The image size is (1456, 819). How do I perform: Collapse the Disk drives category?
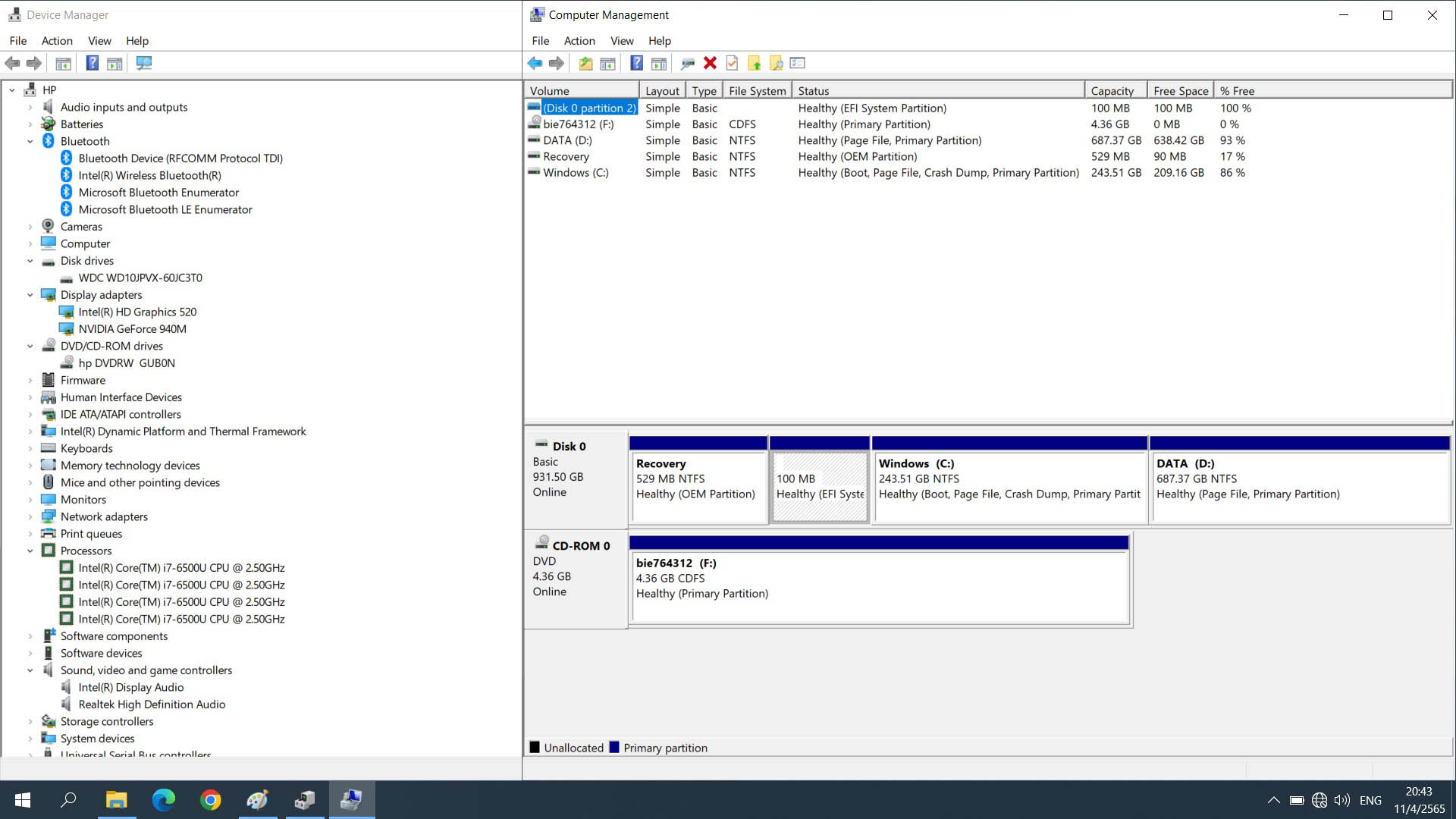coord(30,262)
